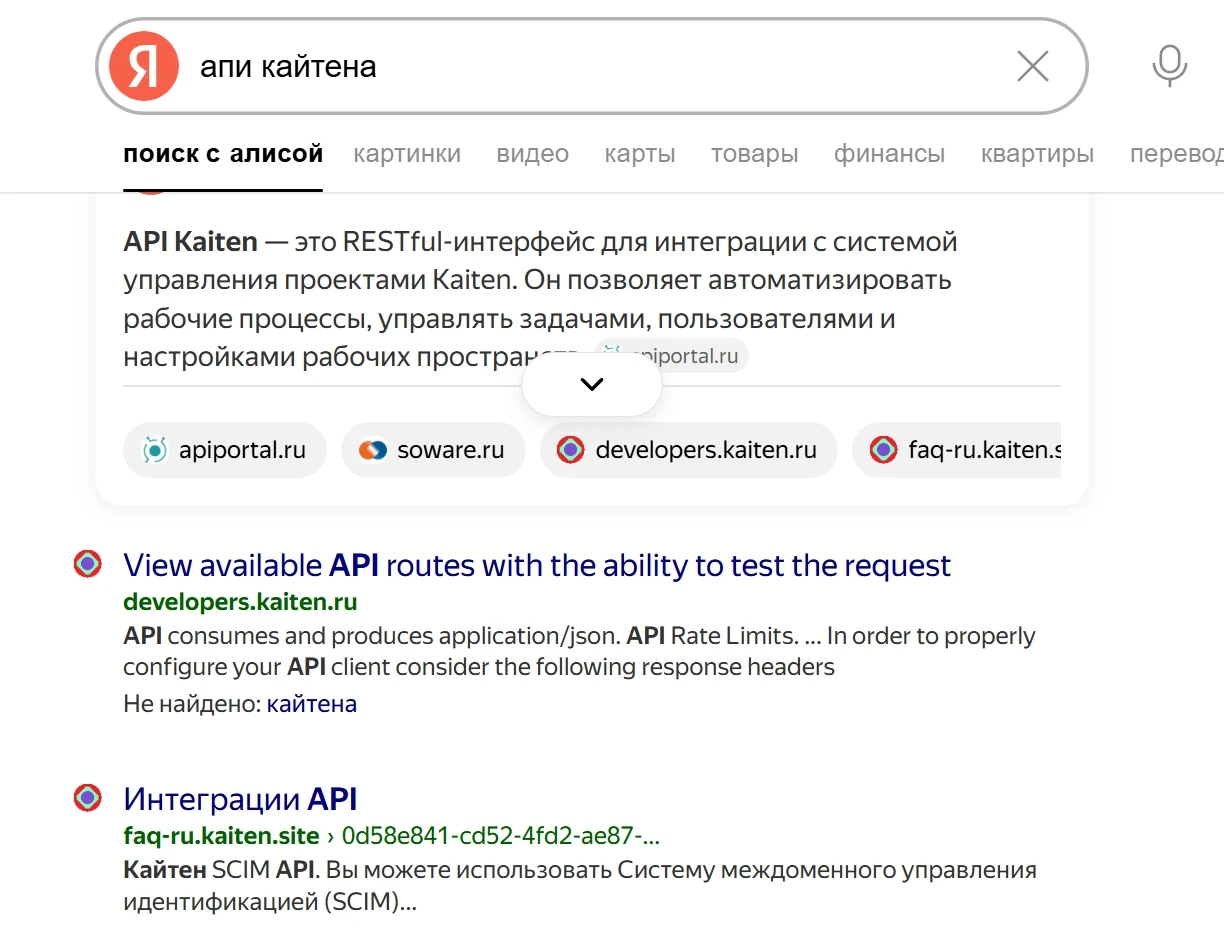Focus the search input field

[x=590, y=67]
